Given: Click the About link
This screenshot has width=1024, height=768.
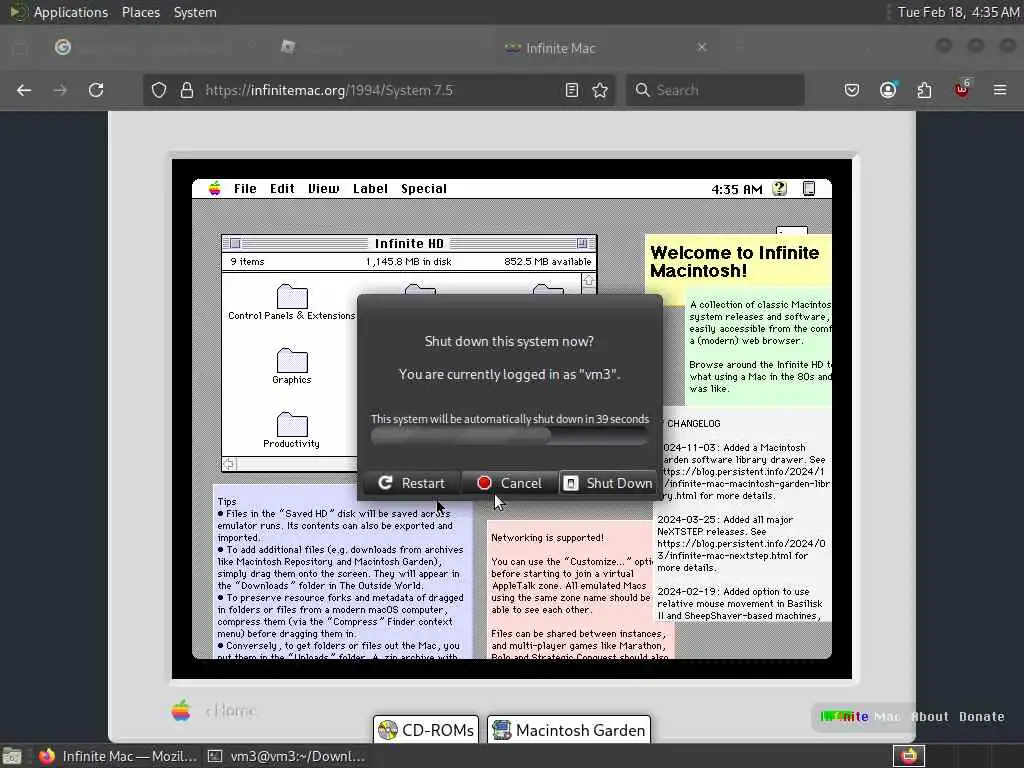Looking at the screenshot, I should (x=930, y=716).
